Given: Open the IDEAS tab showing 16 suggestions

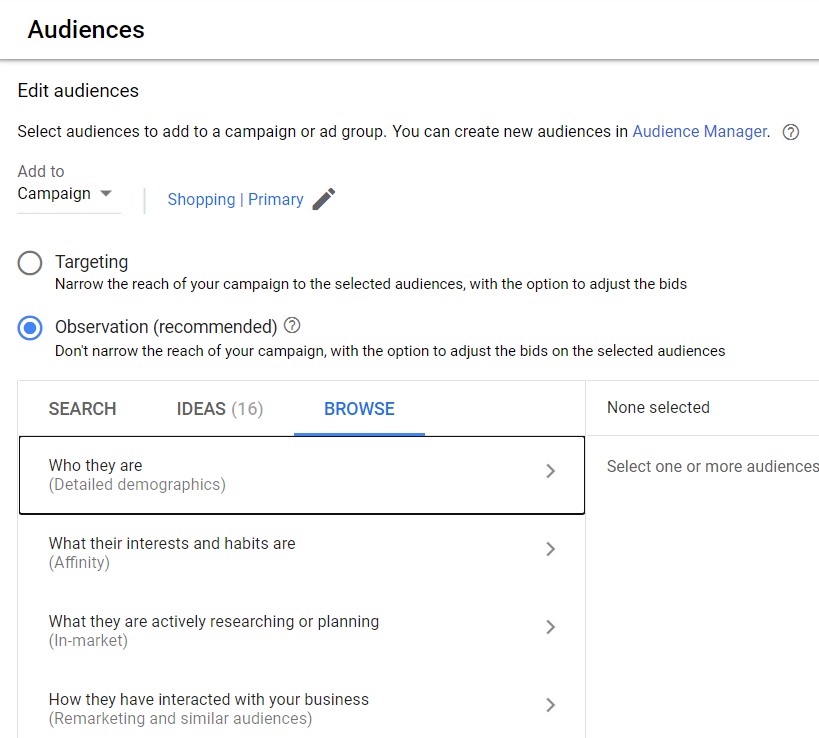Looking at the screenshot, I should click(x=219, y=408).
